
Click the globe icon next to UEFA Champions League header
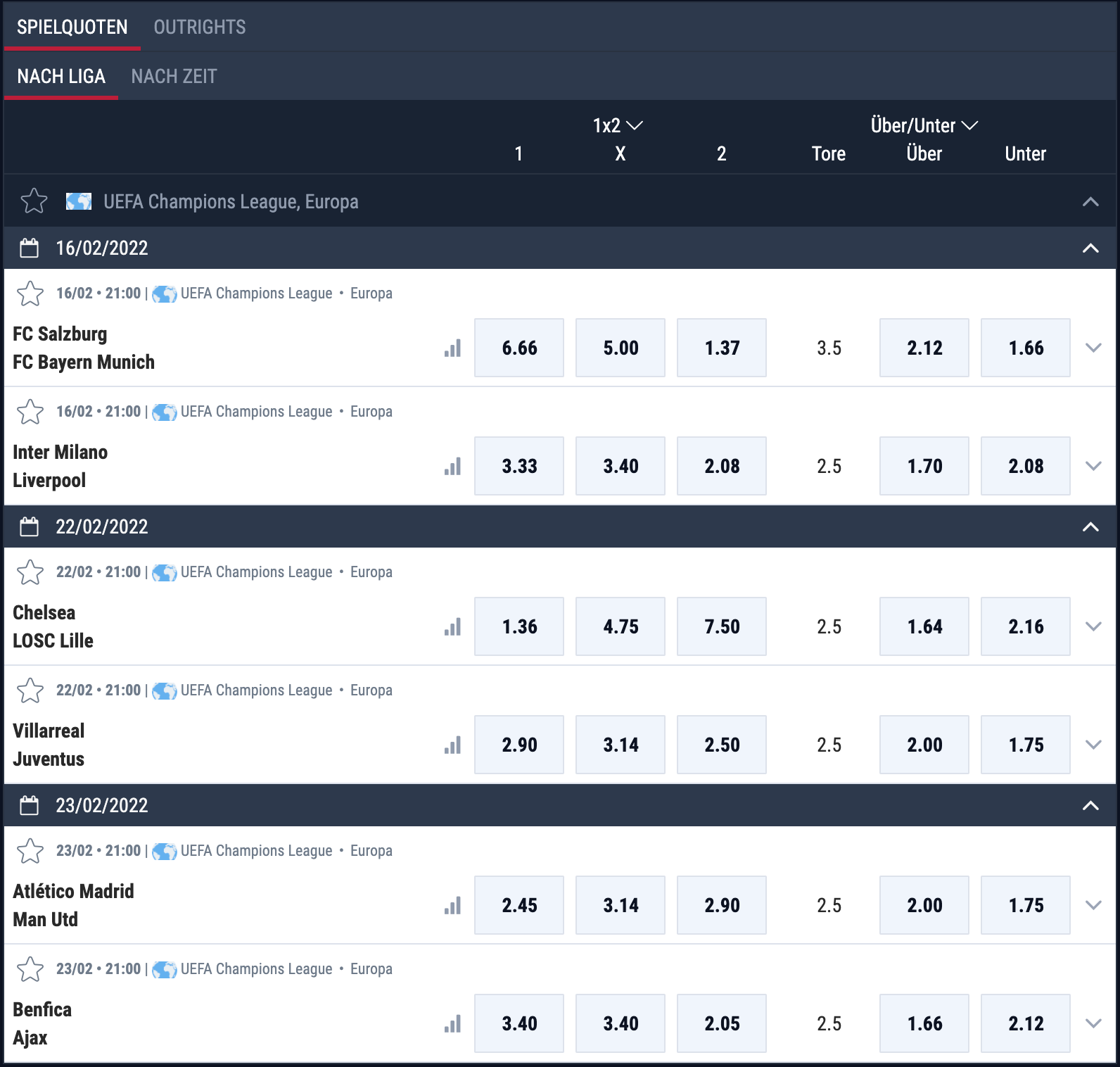(79, 202)
